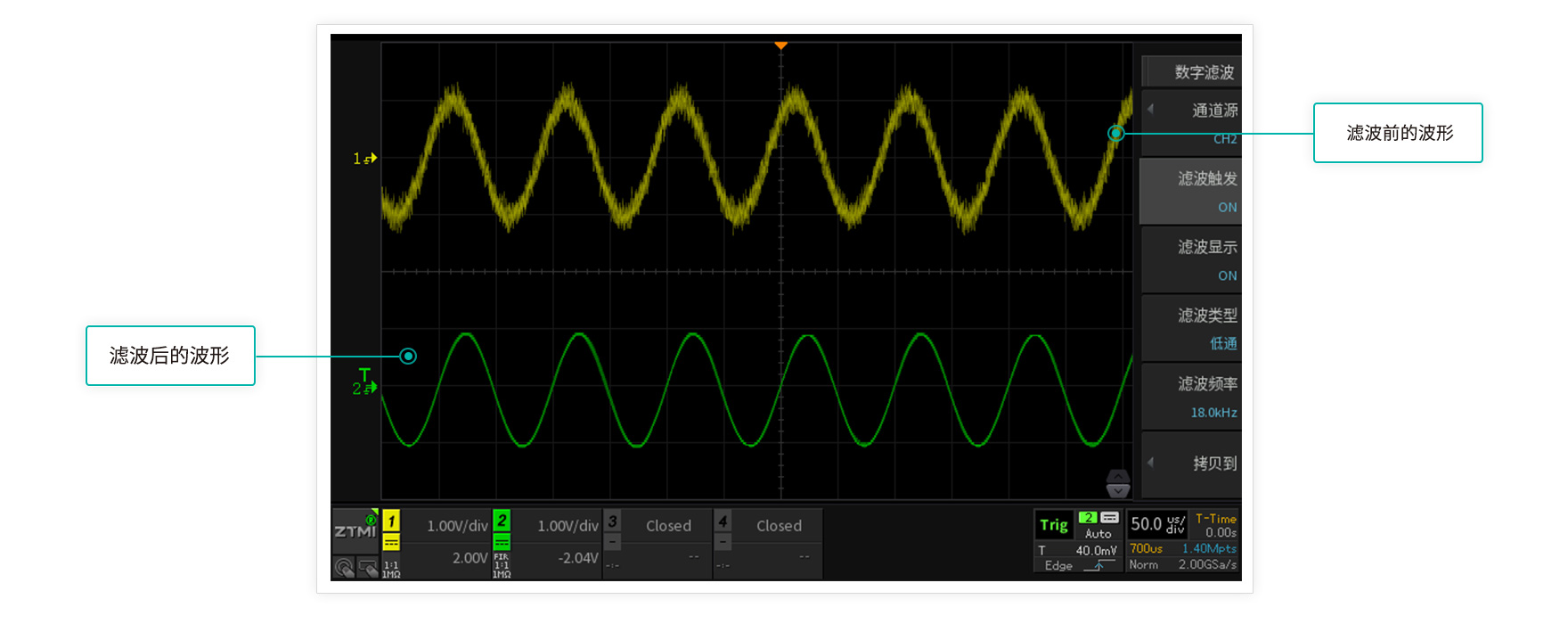Image resolution: width=1568 pixels, height=624 pixels.
Task: Click the rising edge trigger slope icon
Action: point(1099,566)
